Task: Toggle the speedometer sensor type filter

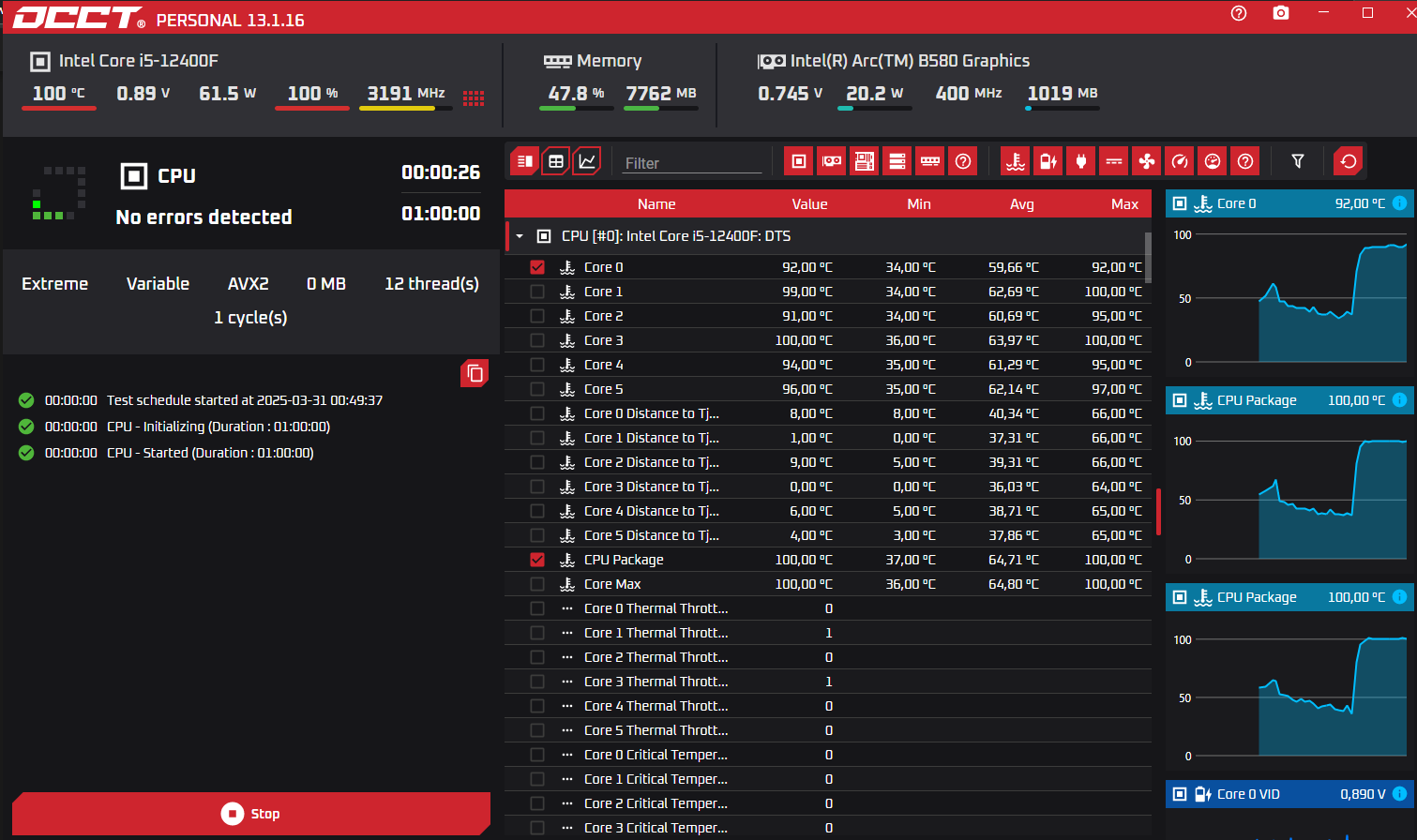Action: (1180, 161)
